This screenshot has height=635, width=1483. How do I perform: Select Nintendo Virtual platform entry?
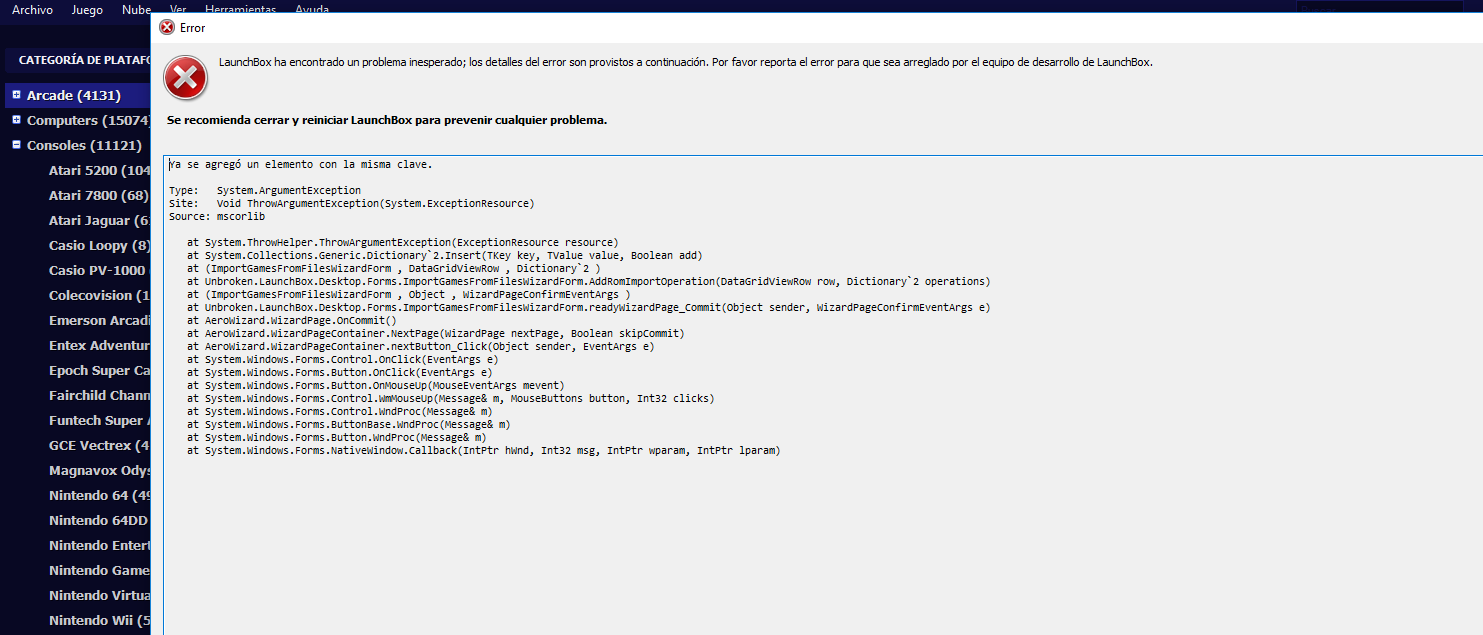(x=99, y=596)
